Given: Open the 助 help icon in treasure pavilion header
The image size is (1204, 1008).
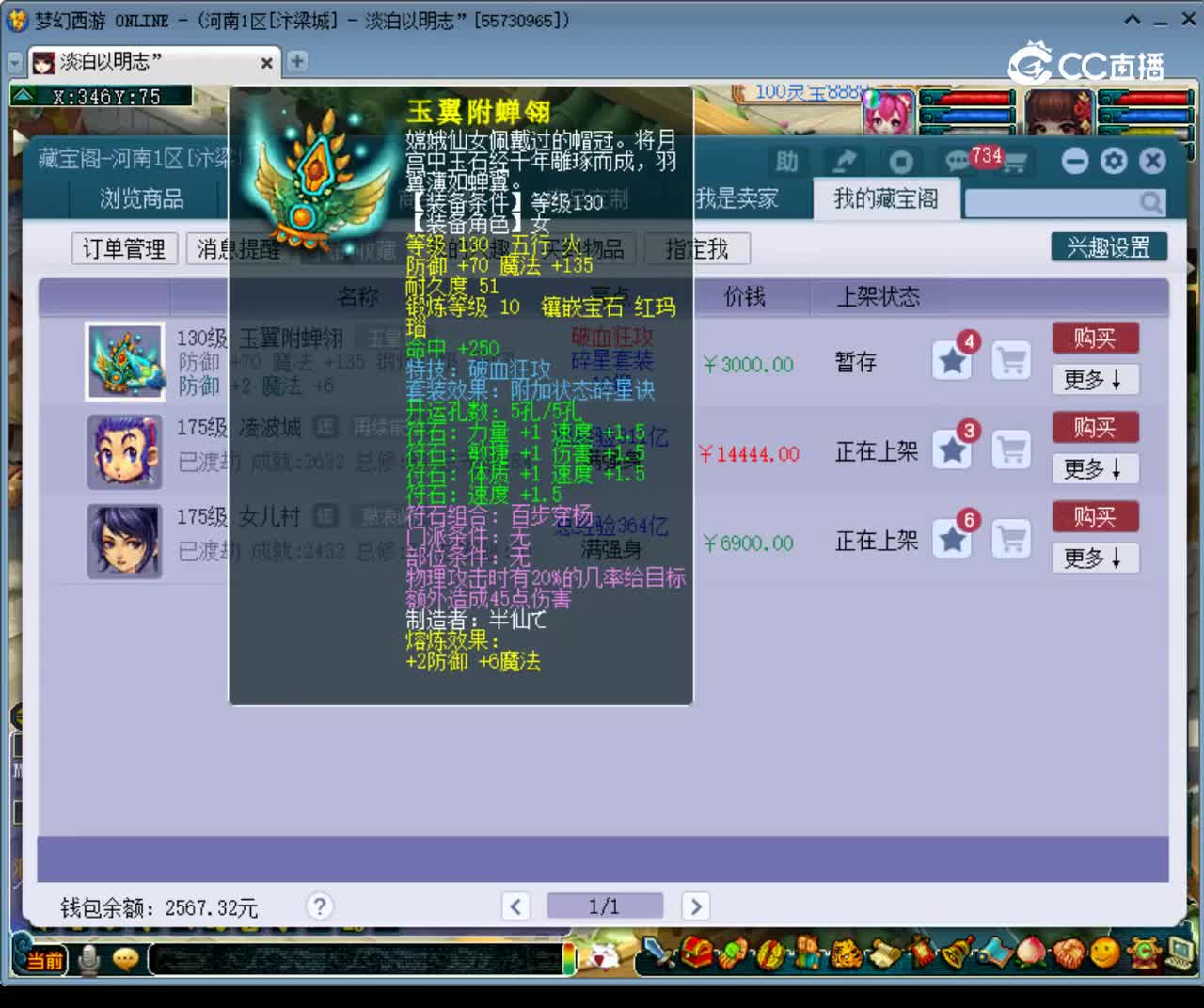Looking at the screenshot, I should coord(786,162).
